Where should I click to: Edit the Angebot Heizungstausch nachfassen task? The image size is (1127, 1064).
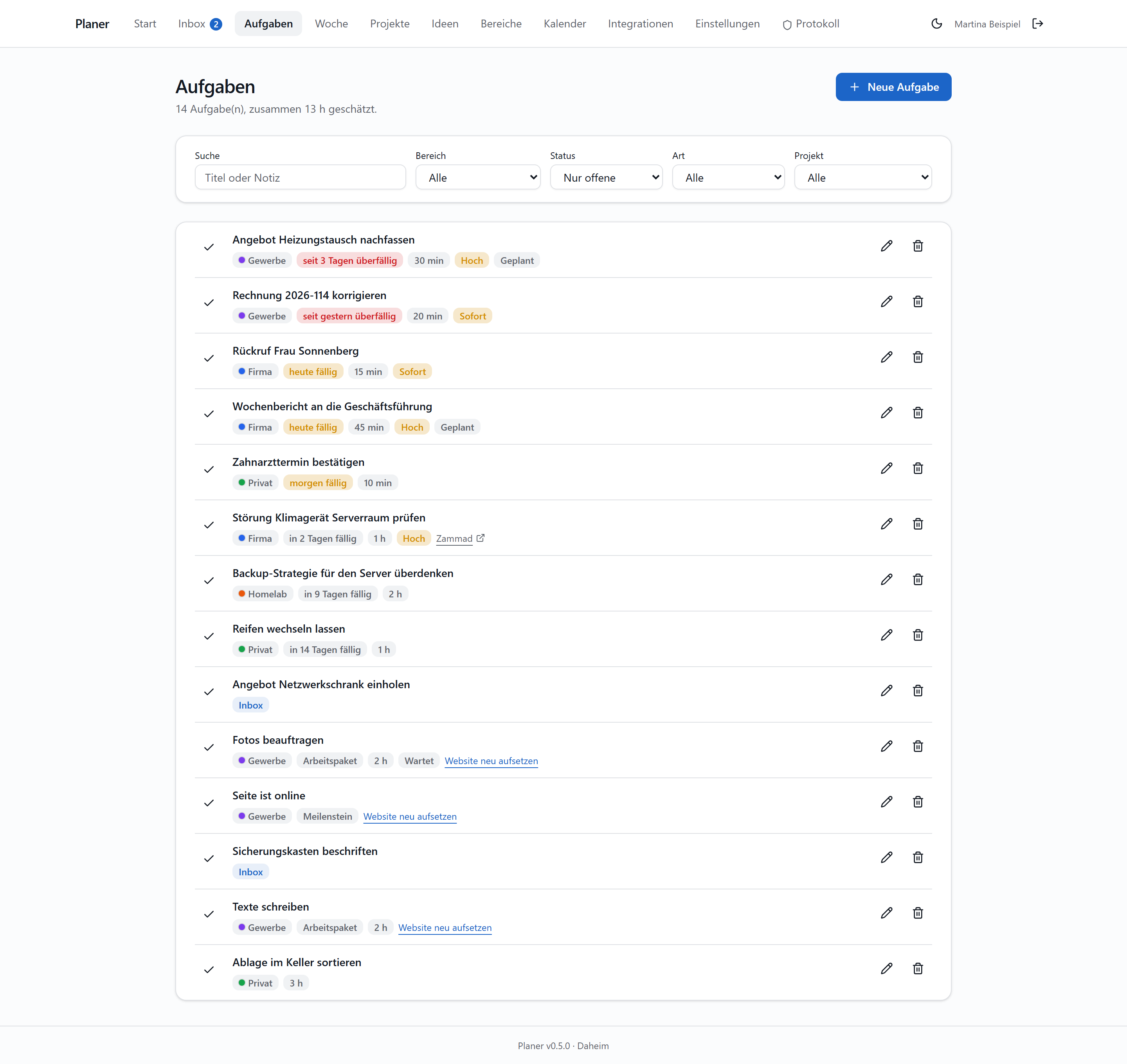pyautogui.click(x=887, y=246)
